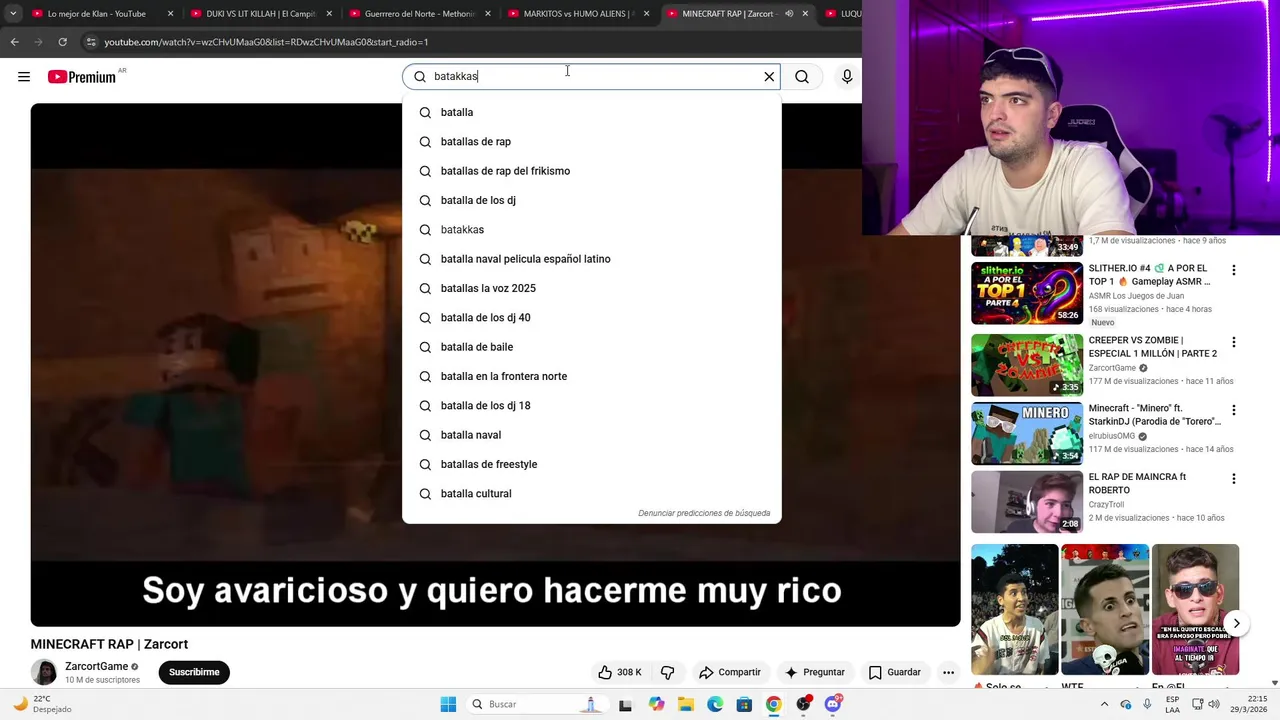Choose "batalla de los dj 18"
Screen dimensions: 1280x720
coord(591,406)
